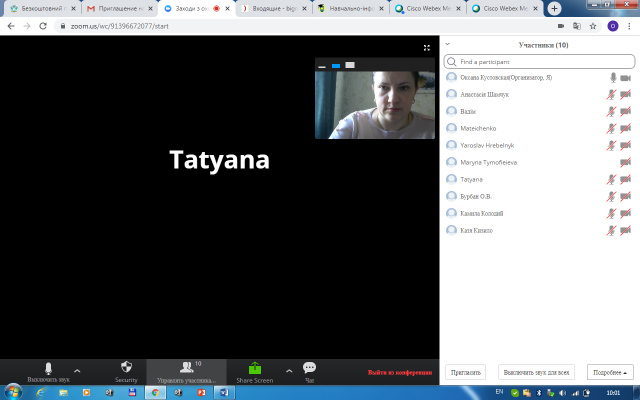Toggle the organizer's microphone in participant list
640x400 pixels.
(x=612, y=77)
